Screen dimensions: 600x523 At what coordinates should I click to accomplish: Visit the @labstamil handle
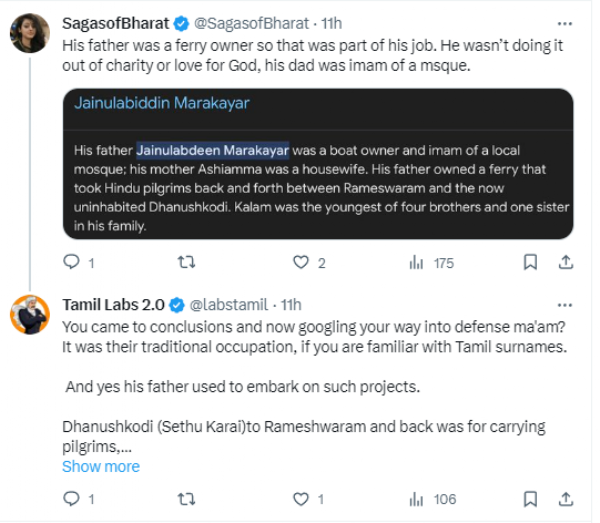tap(232, 304)
